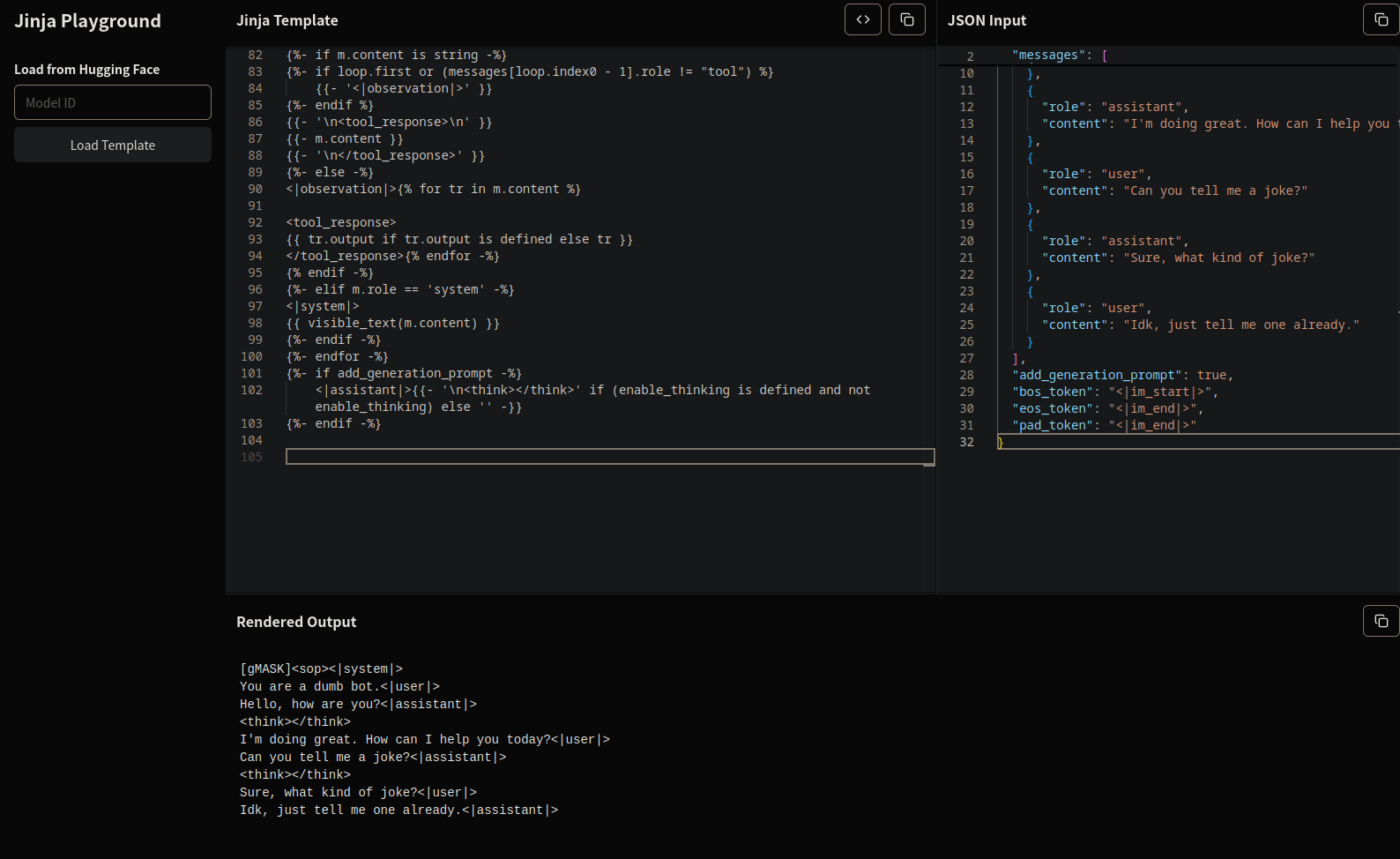Click the '{%- endfor -%}' template line

338,356
